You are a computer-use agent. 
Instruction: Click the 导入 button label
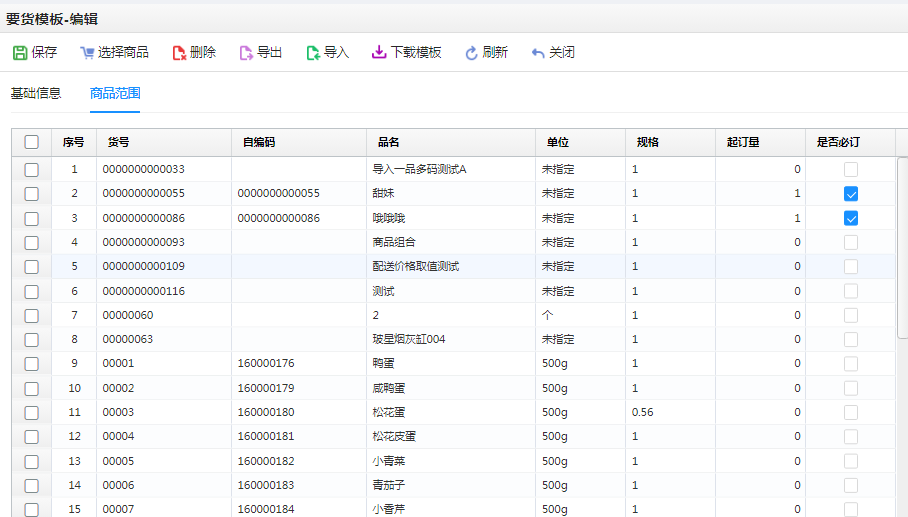336,52
